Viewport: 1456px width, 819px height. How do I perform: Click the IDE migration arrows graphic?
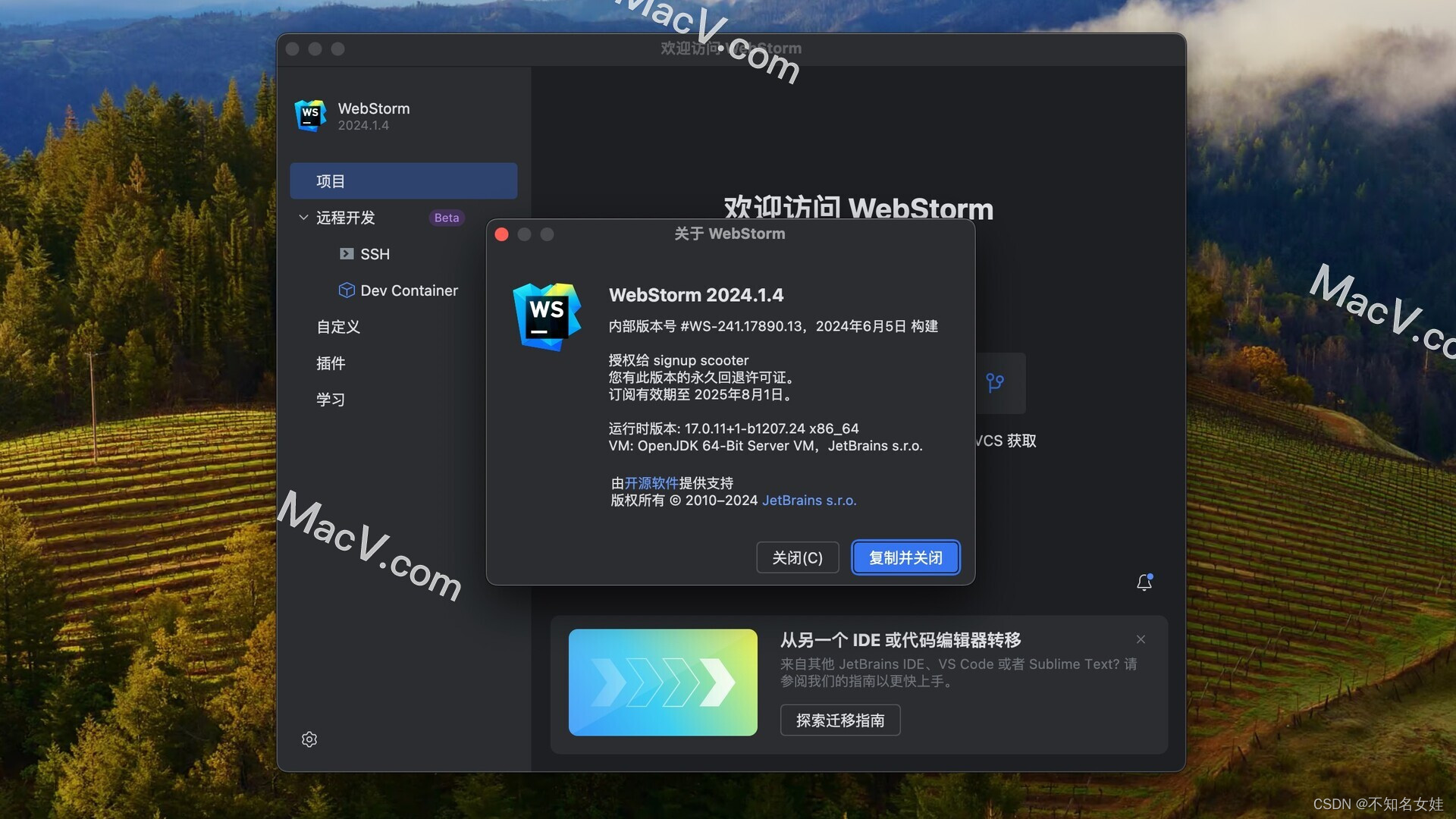point(662,682)
